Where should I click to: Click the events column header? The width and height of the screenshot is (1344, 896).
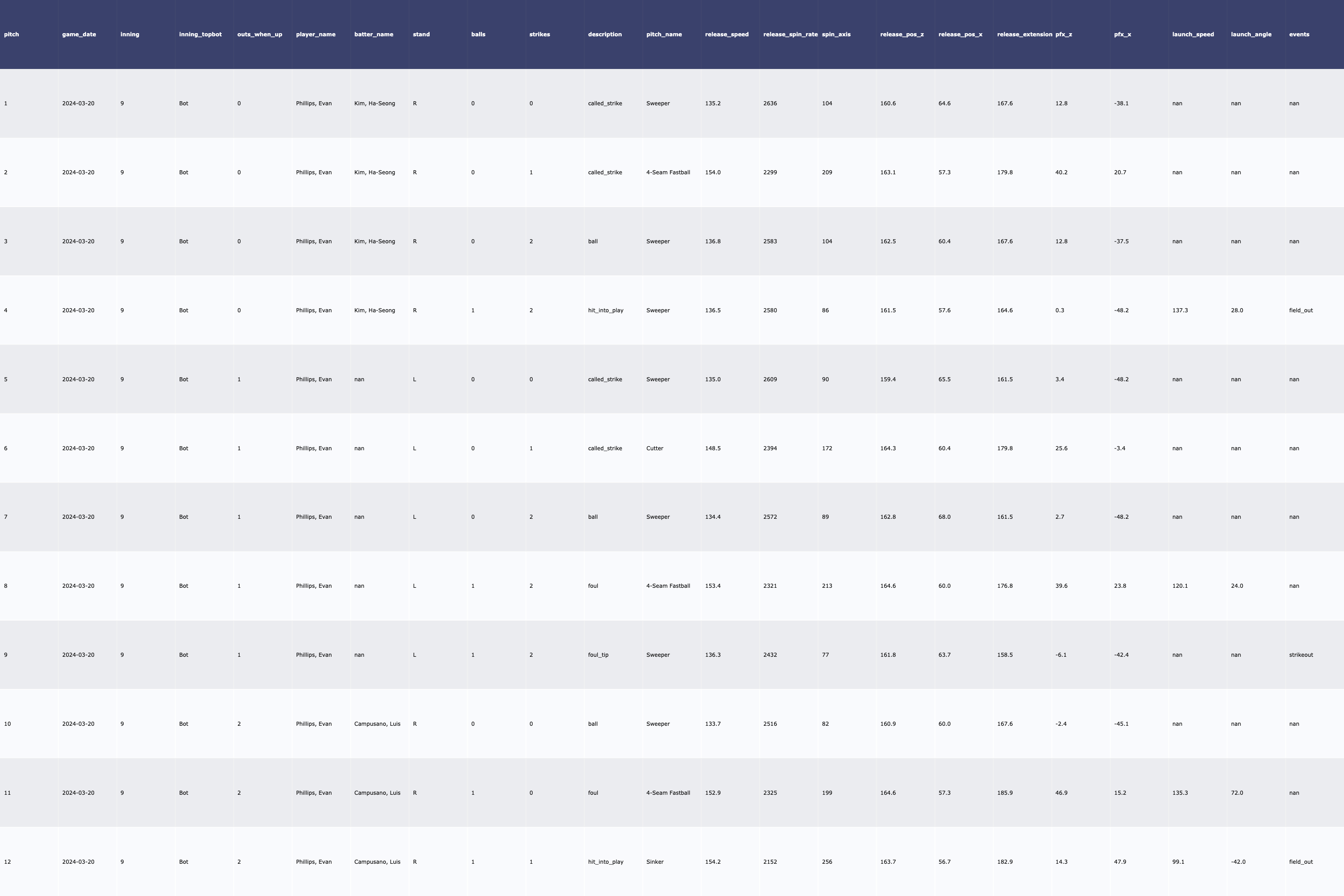[1299, 34]
